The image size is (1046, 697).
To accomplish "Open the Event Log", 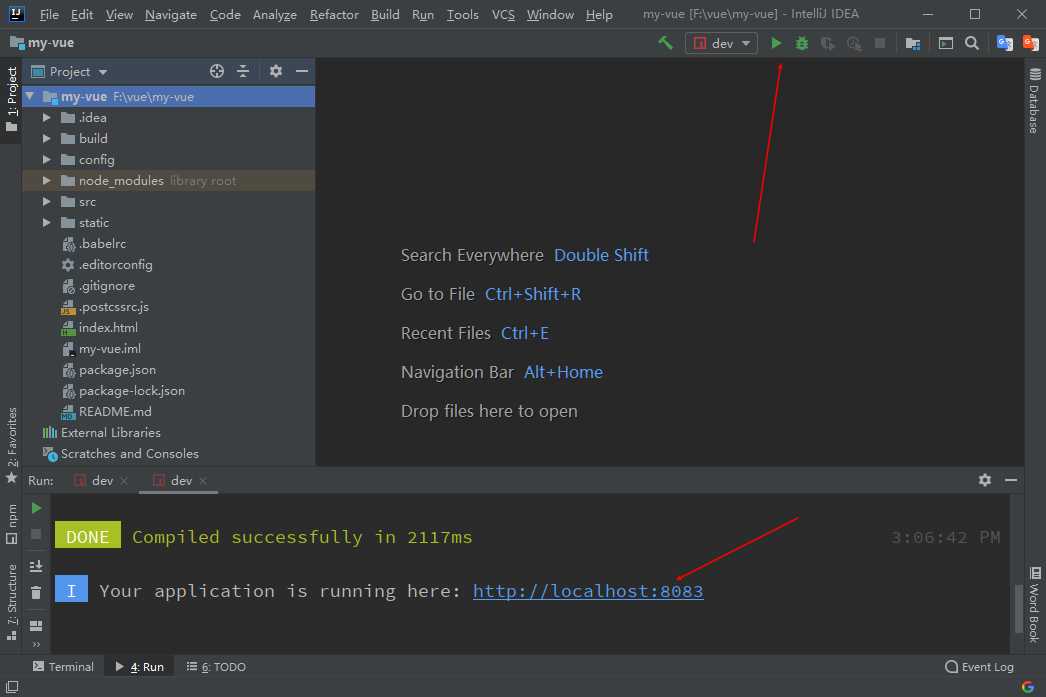I will pyautogui.click(x=979, y=667).
